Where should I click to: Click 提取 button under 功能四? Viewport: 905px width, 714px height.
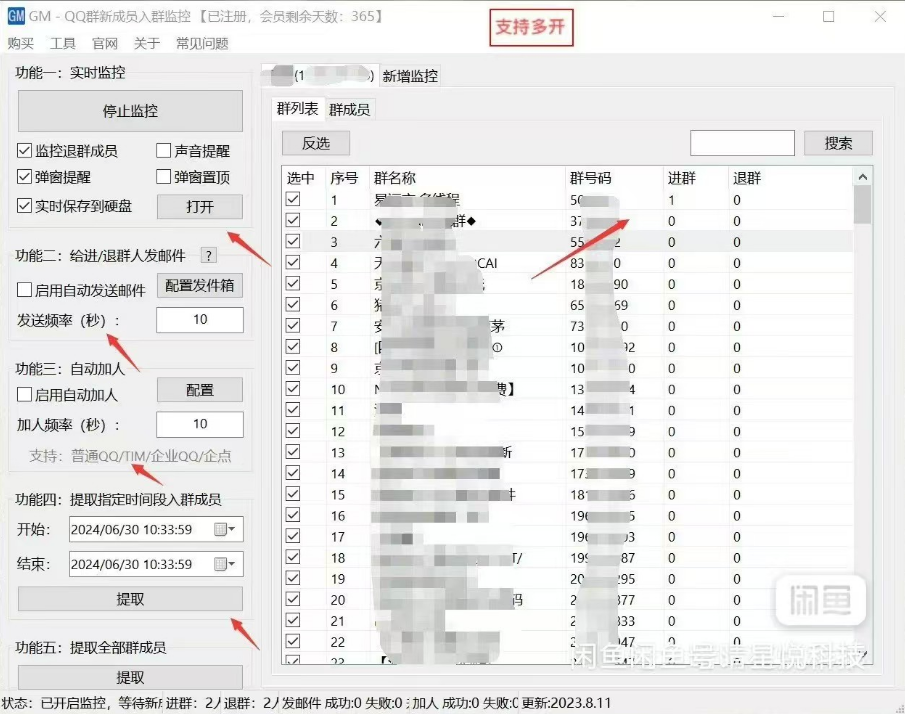click(130, 599)
